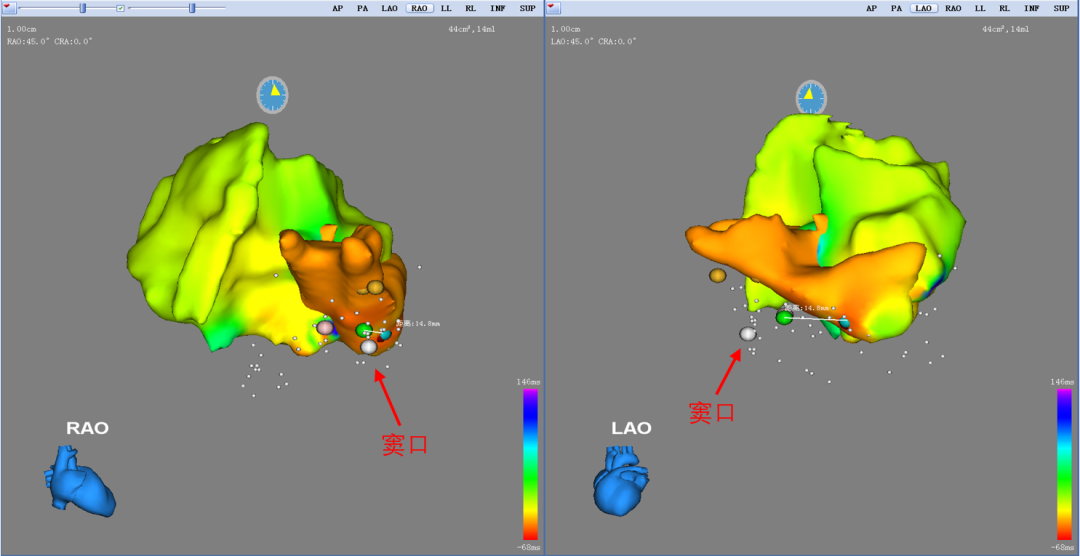The height and width of the screenshot is (556, 1080).
Task: Choose PA view in the right panel
Action: [897, 8]
